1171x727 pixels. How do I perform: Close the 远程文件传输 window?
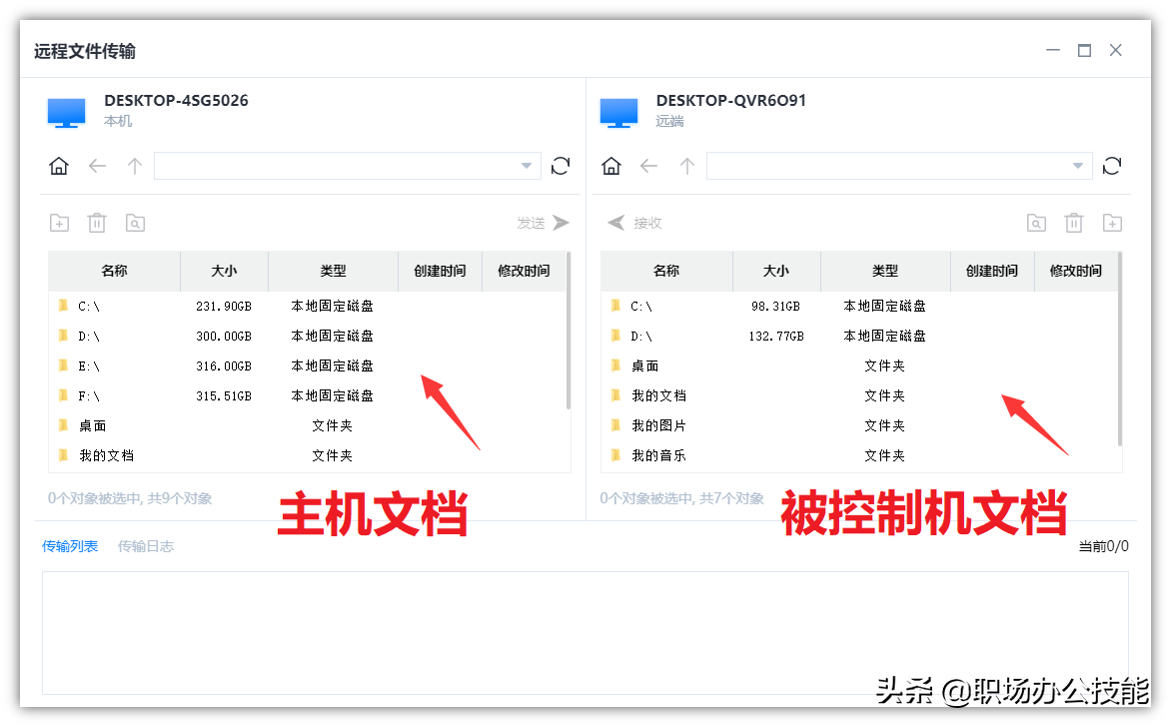tap(1116, 50)
